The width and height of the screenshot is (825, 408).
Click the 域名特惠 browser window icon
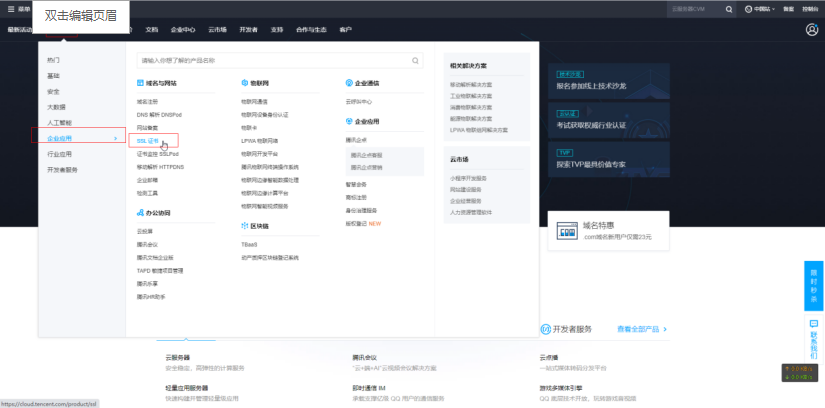(x=567, y=231)
